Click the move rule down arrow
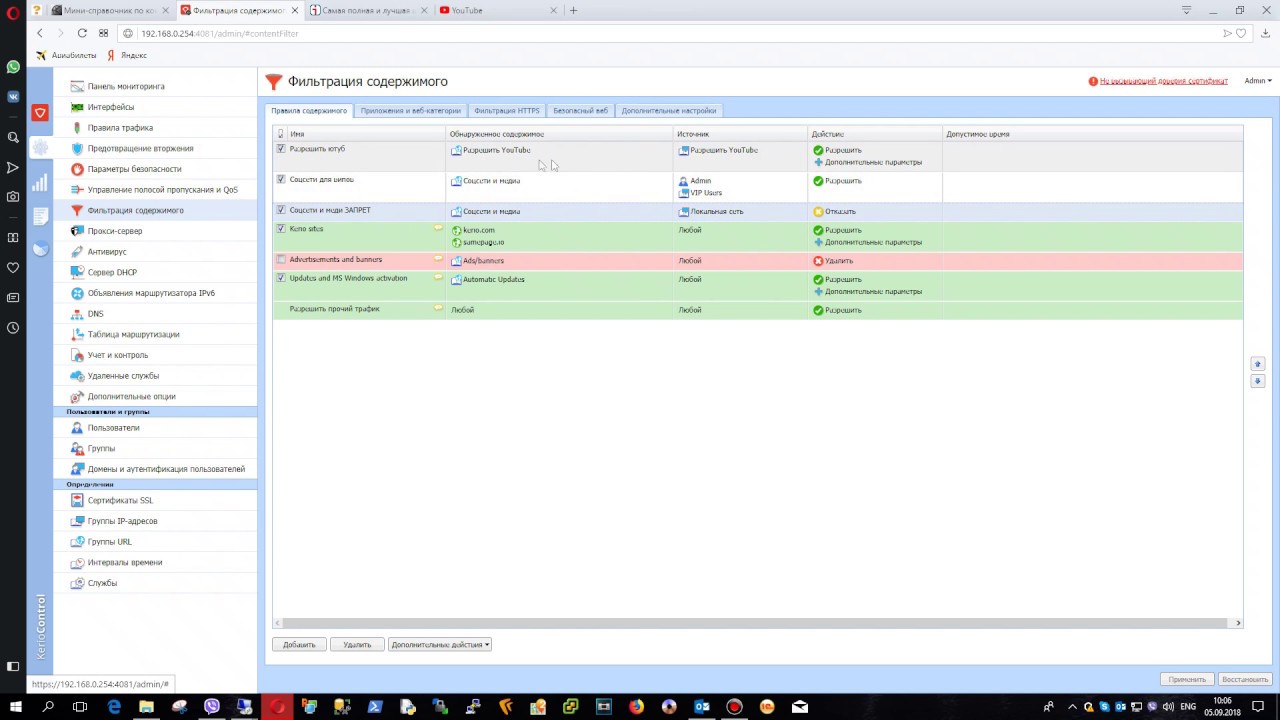Image resolution: width=1280 pixels, height=720 pixels. (1258, 381)
